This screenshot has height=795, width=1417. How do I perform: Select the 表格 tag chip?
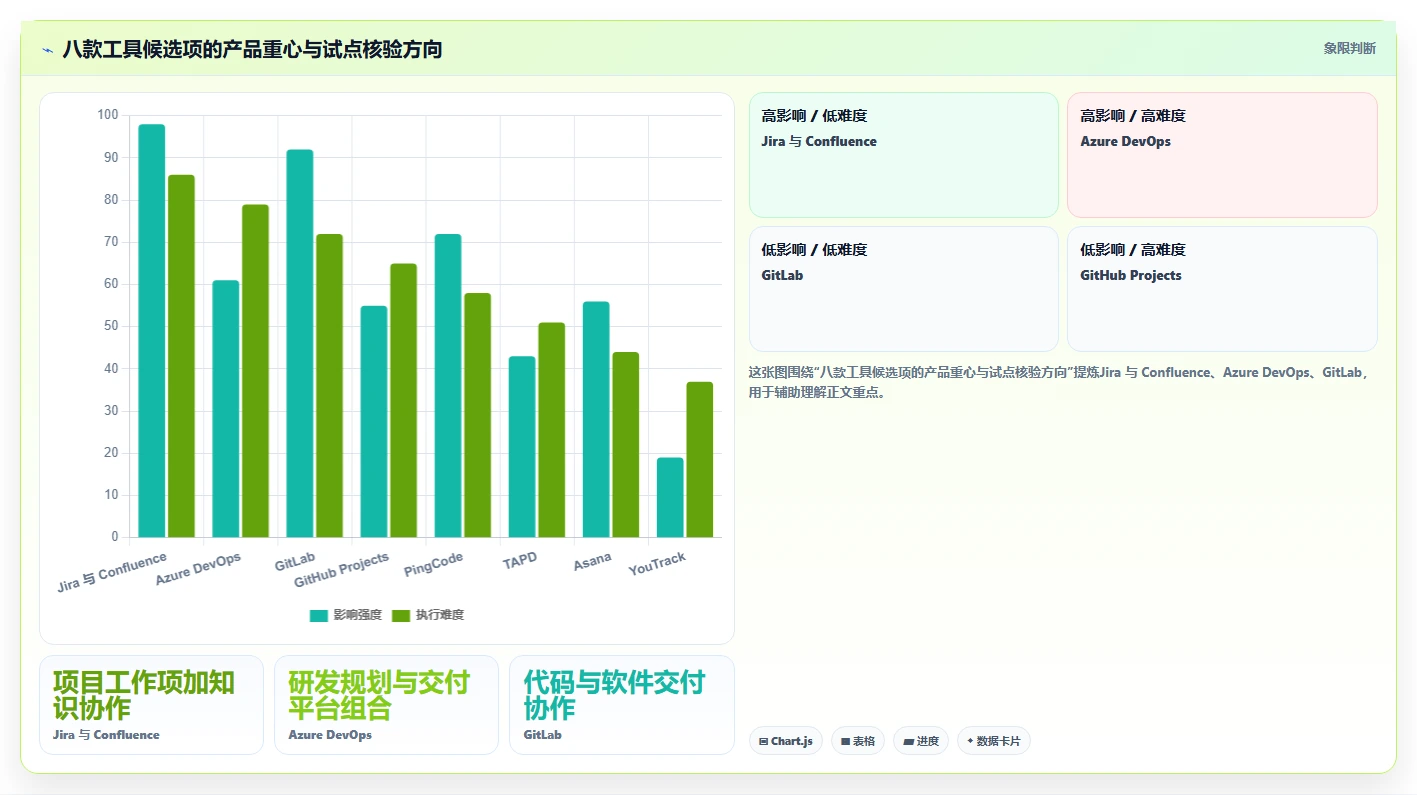click(858, 741)
